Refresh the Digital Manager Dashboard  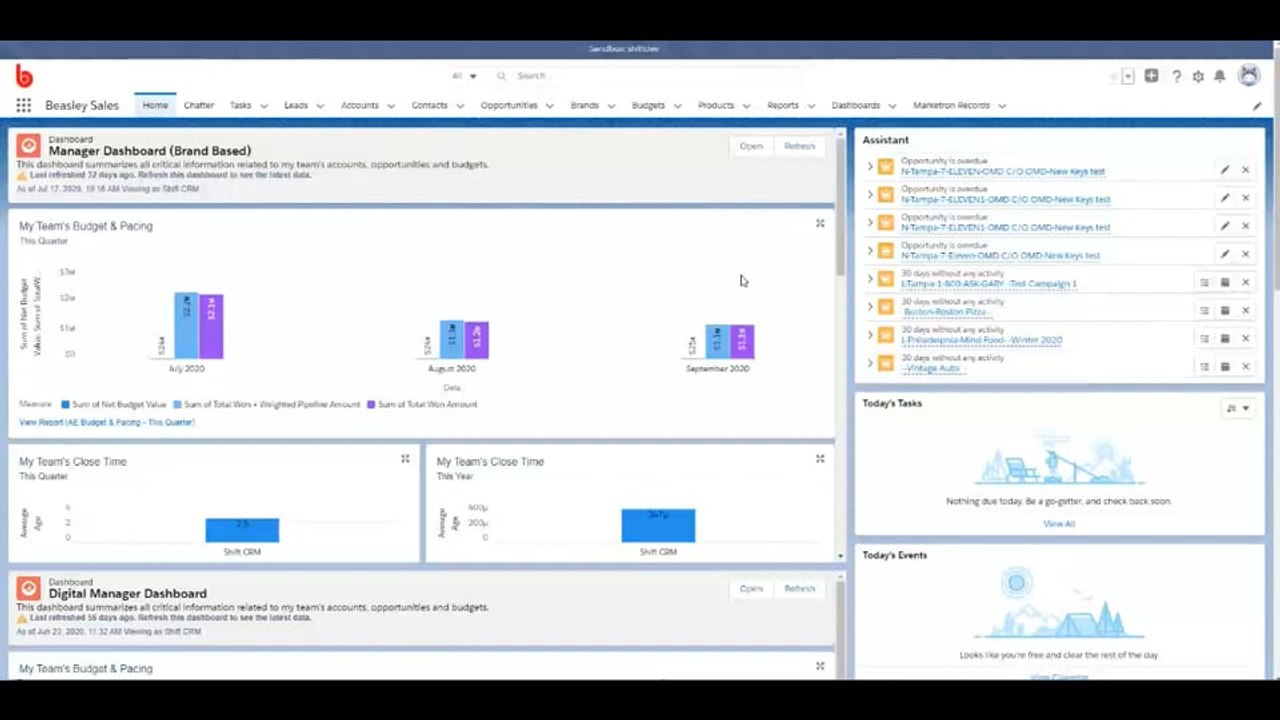click(x=800, y=589)
